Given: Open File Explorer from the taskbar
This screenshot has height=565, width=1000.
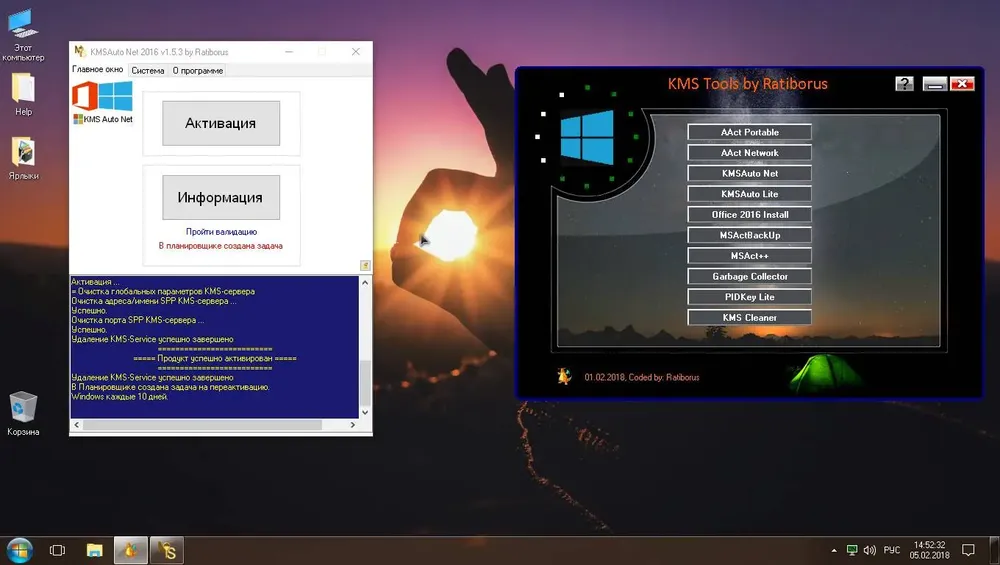Looking at the screenshot, I should click(x=94, y=550).
